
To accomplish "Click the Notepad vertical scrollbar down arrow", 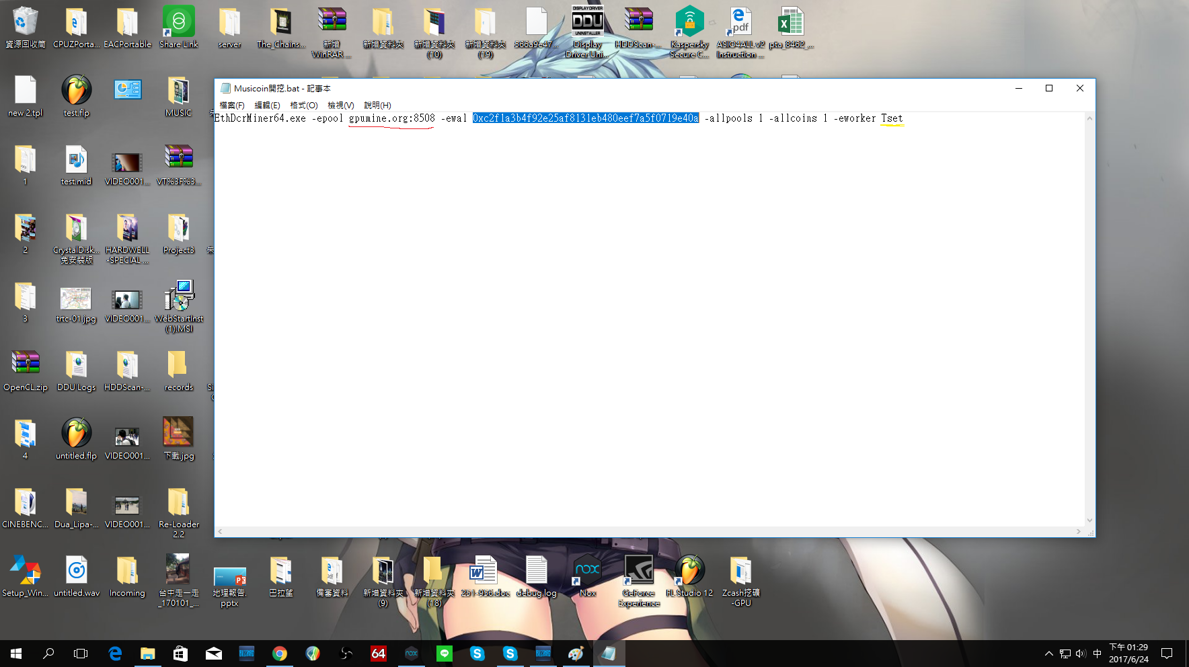I will tap(1090, 520).
